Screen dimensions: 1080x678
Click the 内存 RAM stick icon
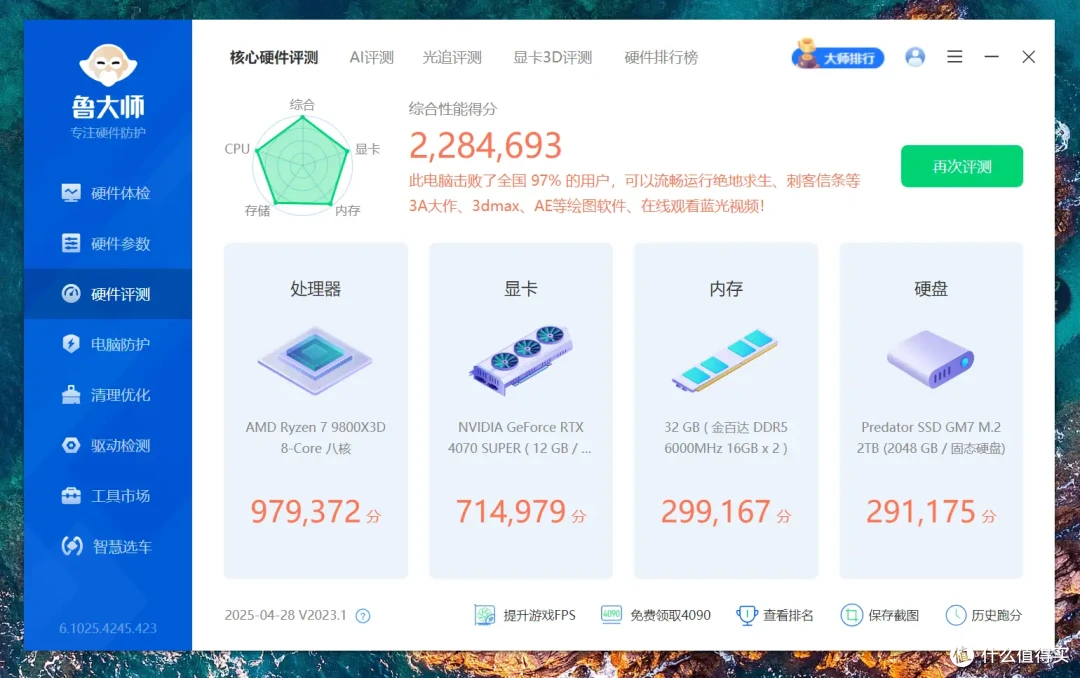click(x=725, y=361)
